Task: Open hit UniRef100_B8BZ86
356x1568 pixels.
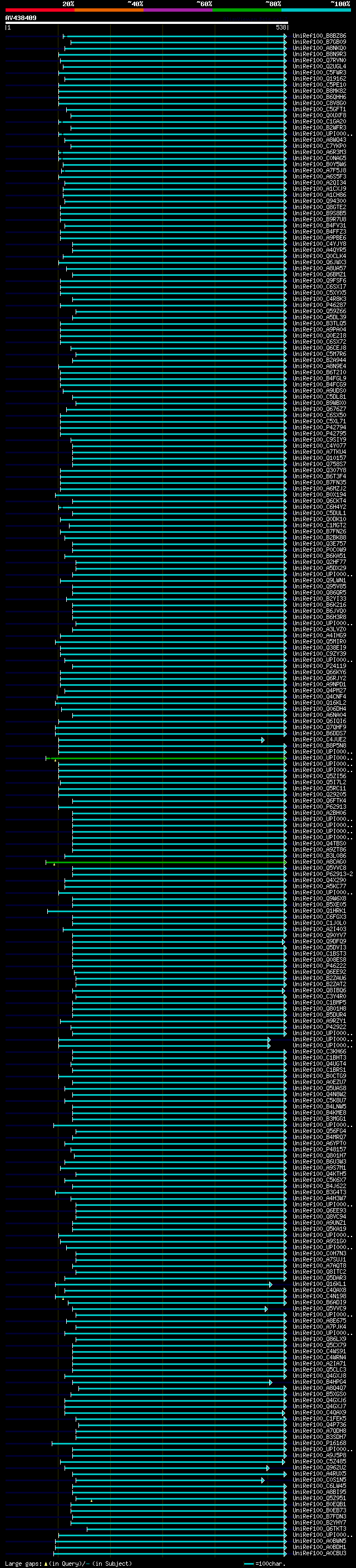Action: pyautogui.click(x=319, y=36)
